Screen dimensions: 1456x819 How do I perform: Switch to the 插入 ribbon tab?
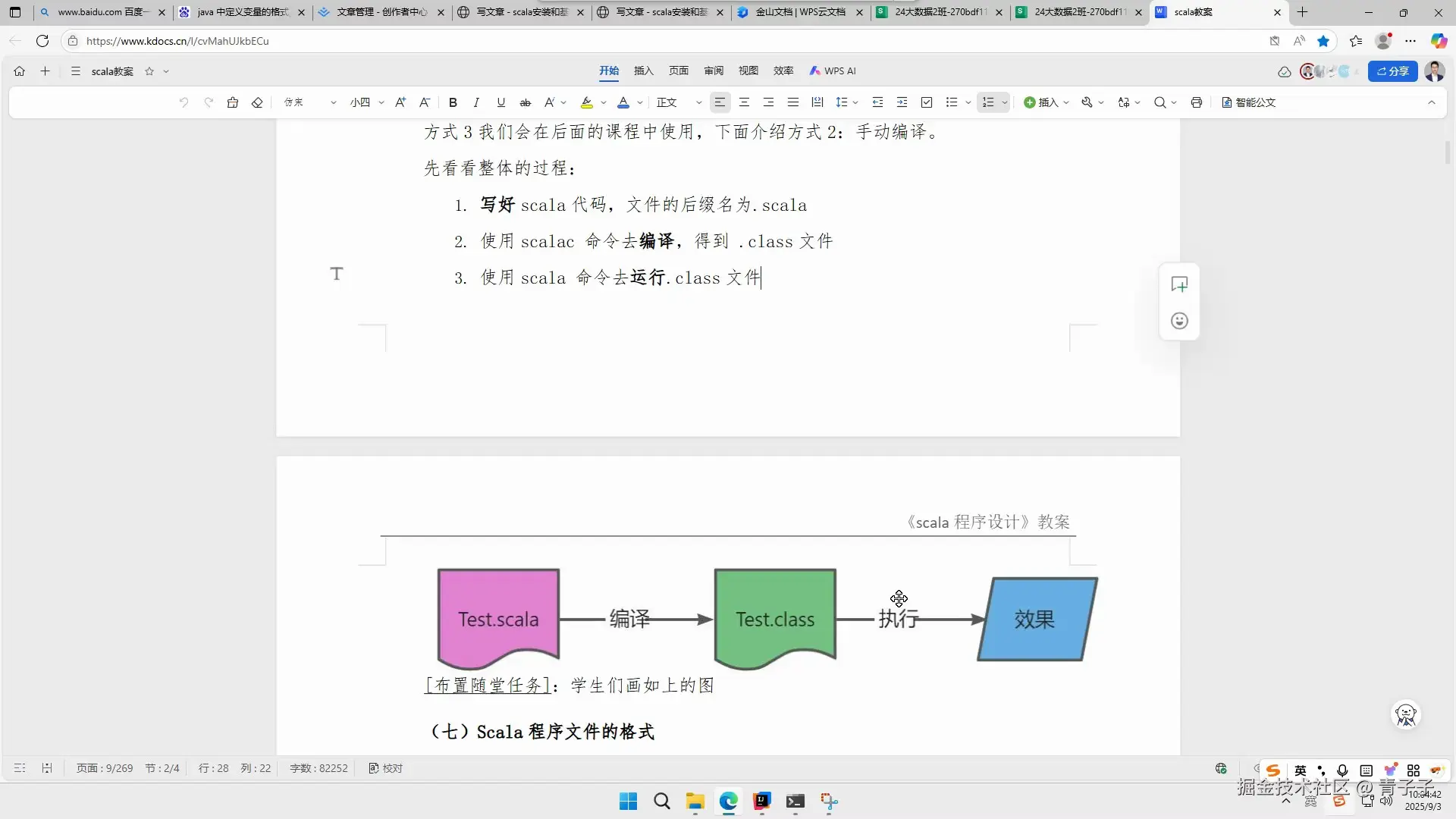click(x=643, y=71)
